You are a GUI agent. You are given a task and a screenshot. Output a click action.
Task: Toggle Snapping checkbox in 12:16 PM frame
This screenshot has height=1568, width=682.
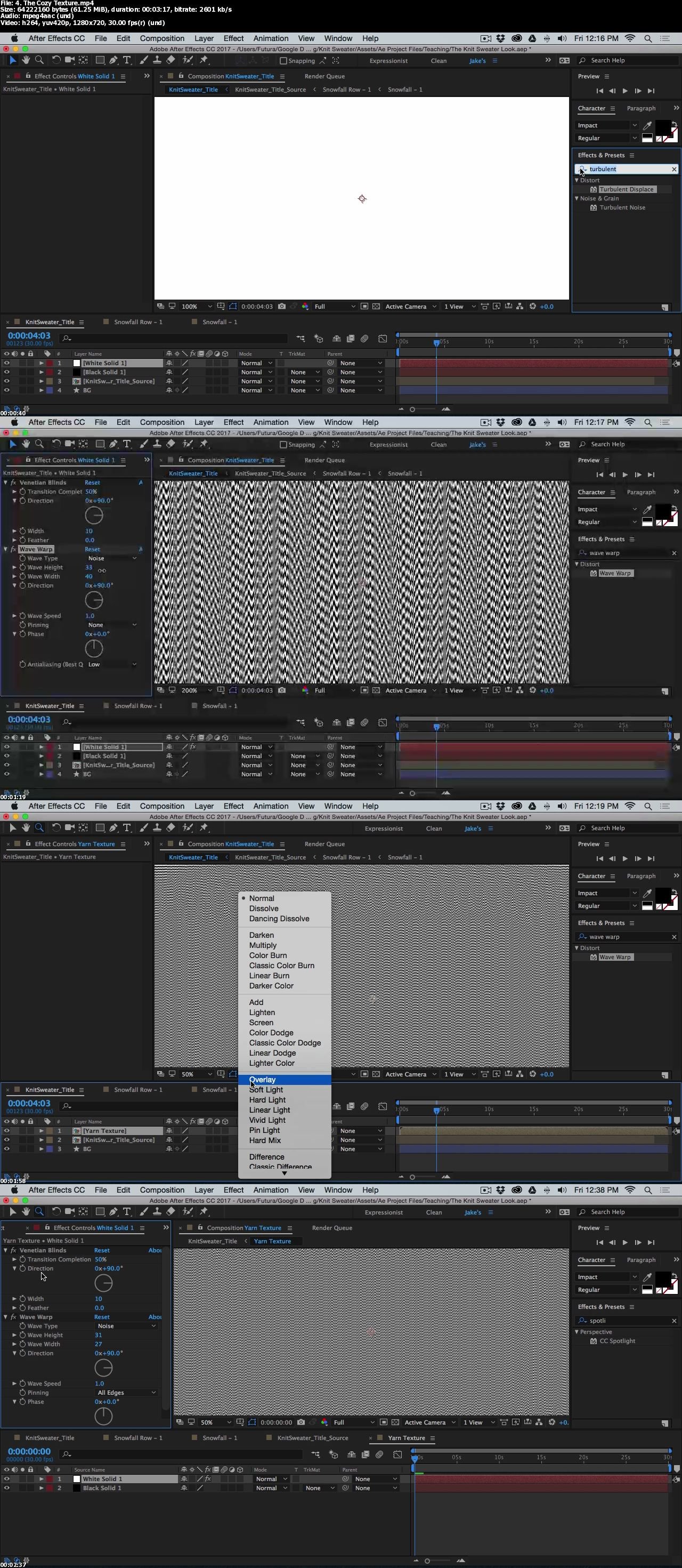point(283,60)
